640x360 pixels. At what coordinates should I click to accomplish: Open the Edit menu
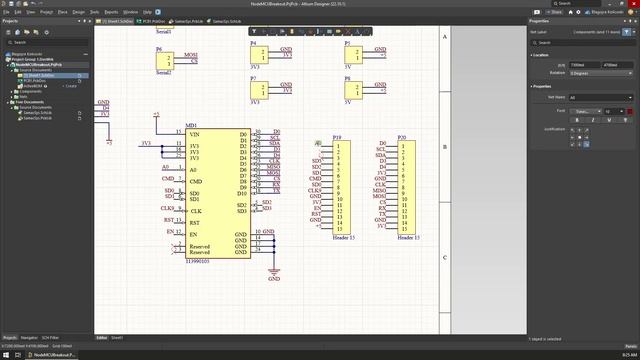pyautogui.click(x=18, y=12)
